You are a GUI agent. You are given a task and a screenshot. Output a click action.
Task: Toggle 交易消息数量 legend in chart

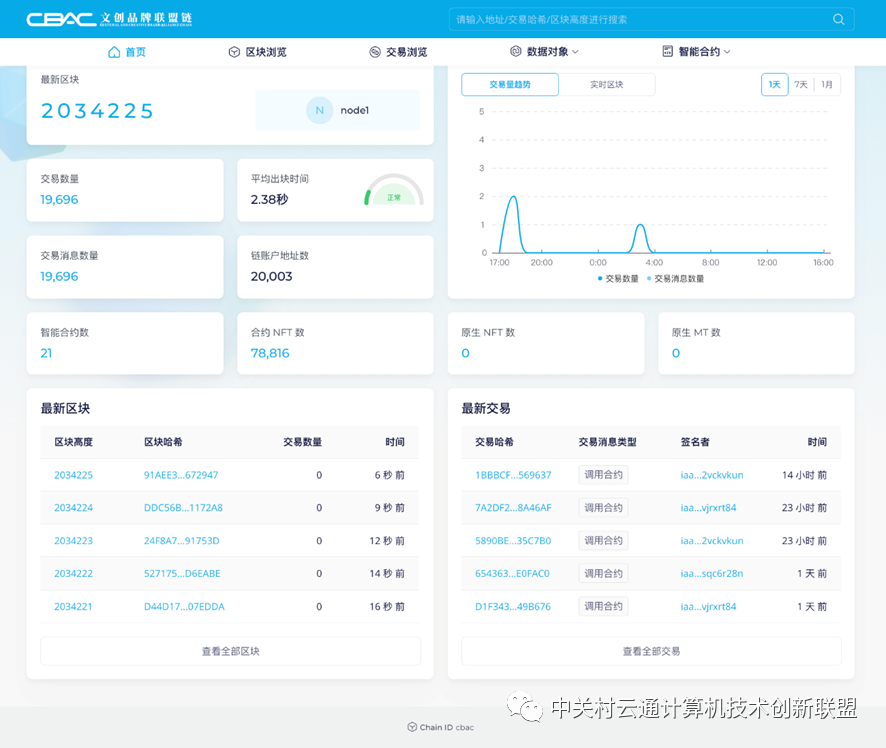click(x=675, y=279)
